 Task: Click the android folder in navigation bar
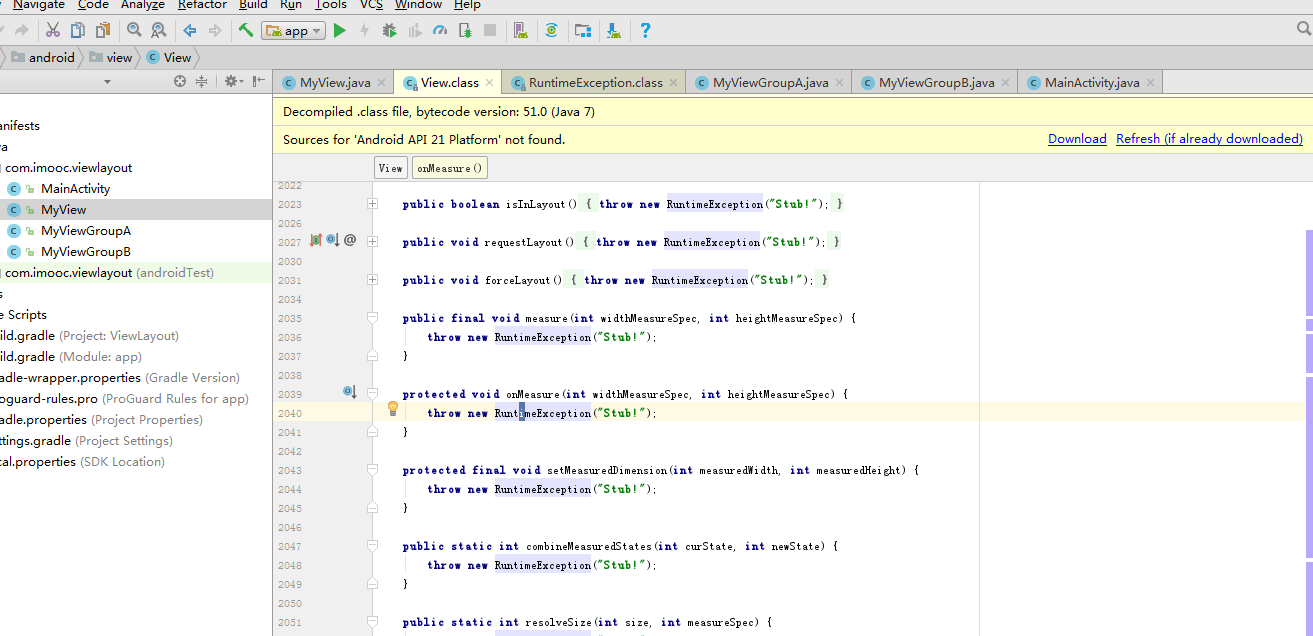tap(43, 57)
